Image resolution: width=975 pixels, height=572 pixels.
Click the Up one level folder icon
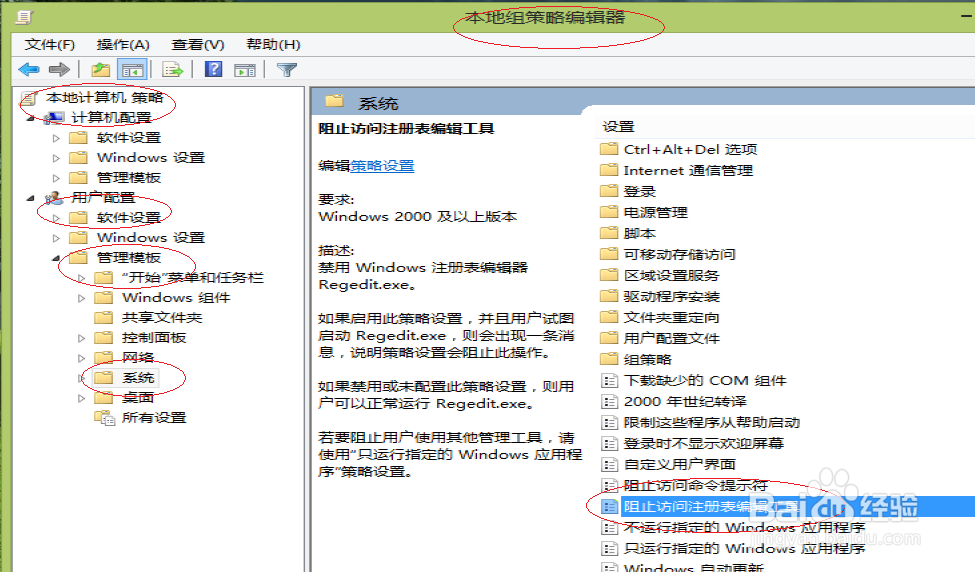[100, 70]
